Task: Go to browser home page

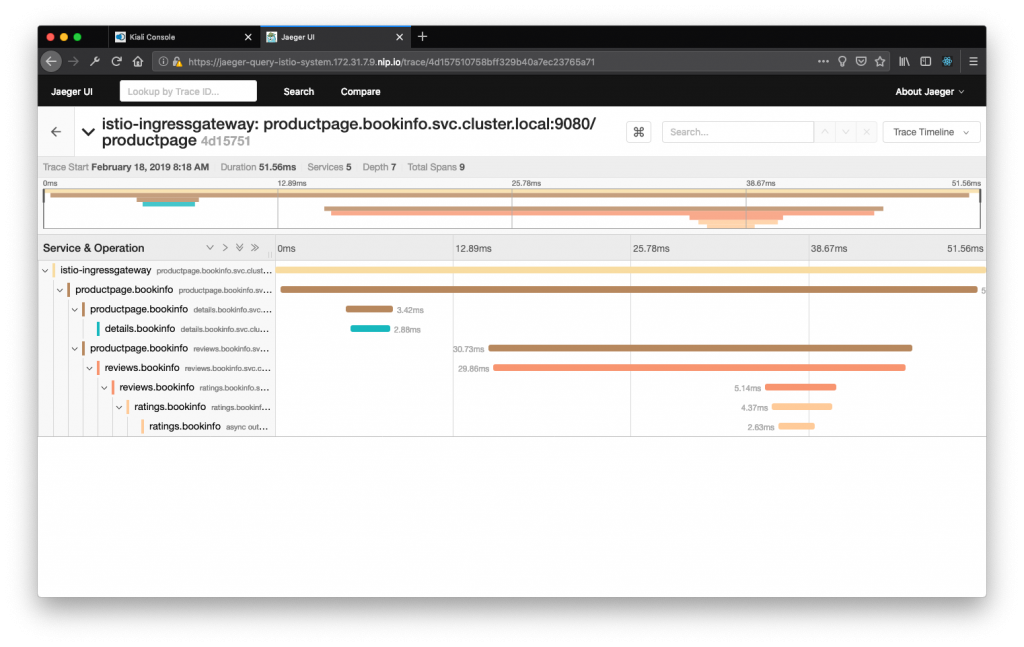Action: pos(138,61)
